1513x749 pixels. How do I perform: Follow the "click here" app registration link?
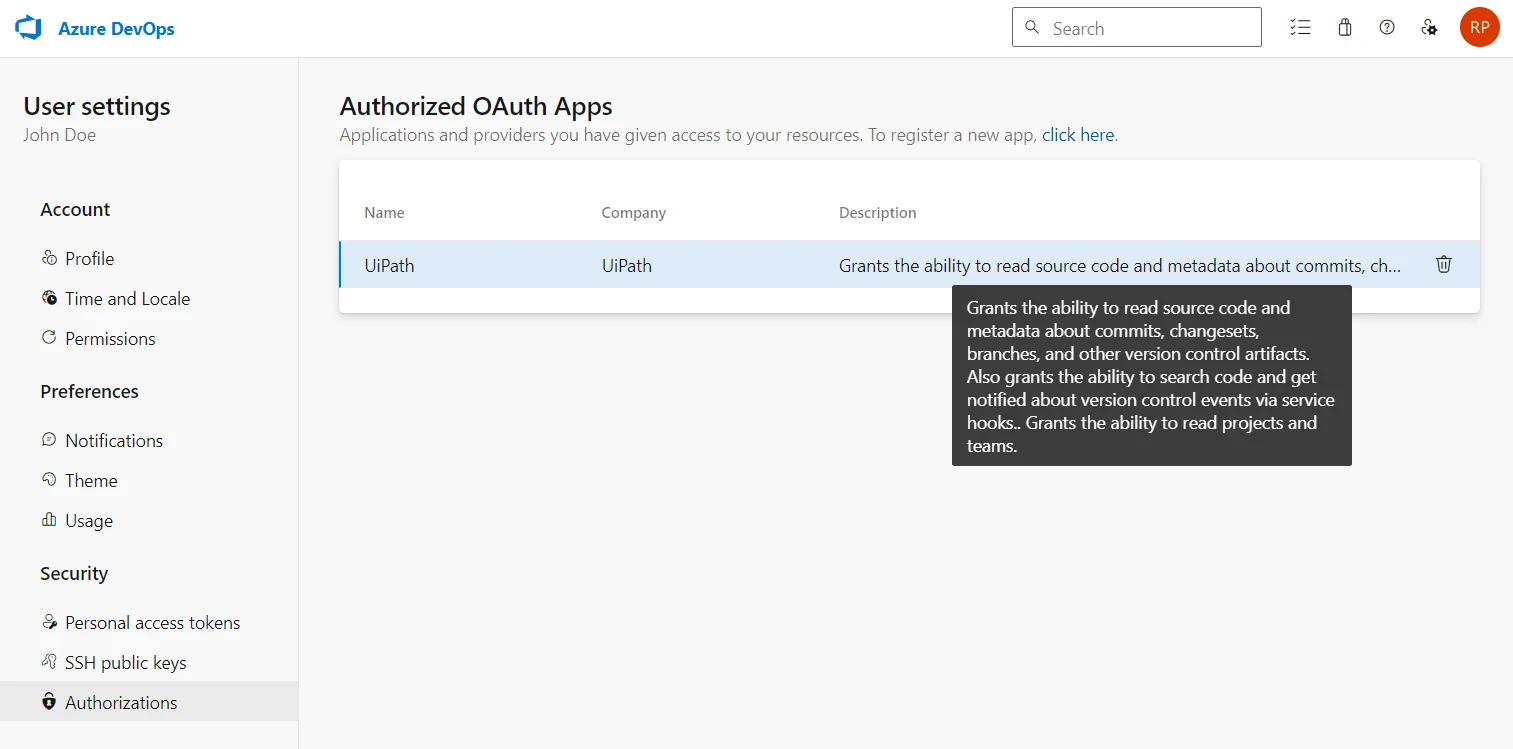(1077, 134)
